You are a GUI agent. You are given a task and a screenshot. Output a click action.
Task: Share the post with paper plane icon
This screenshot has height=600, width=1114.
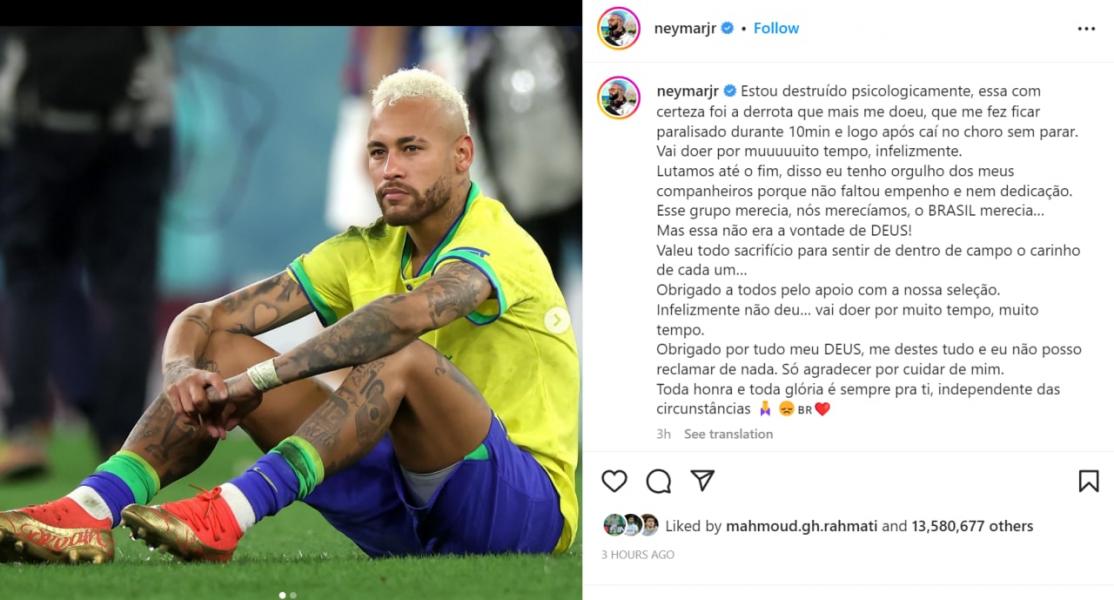pos(702,480)
